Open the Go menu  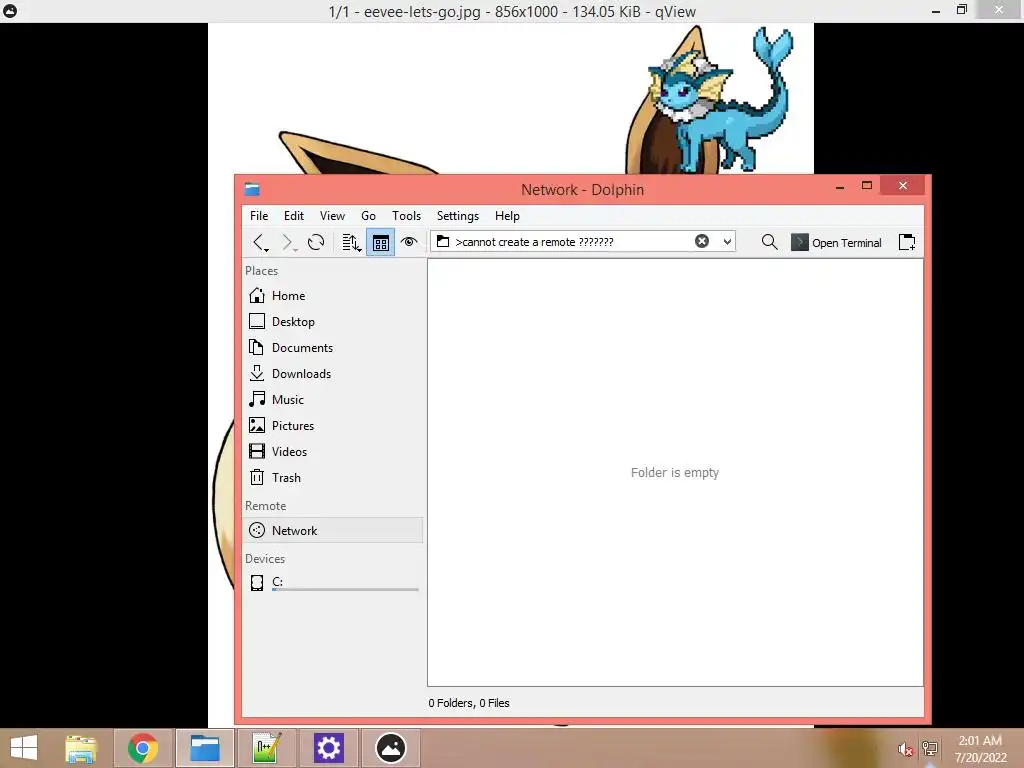coord(368,216)
